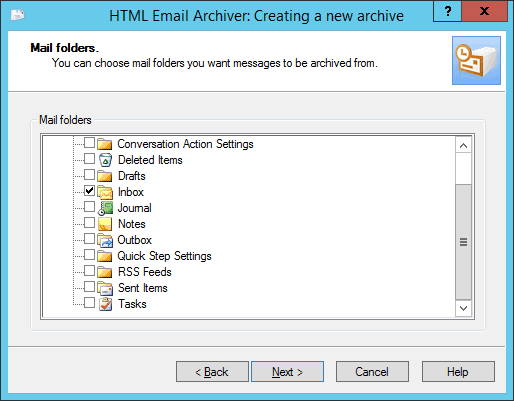Click the question mark title bar button

click(x=447, y=11)
